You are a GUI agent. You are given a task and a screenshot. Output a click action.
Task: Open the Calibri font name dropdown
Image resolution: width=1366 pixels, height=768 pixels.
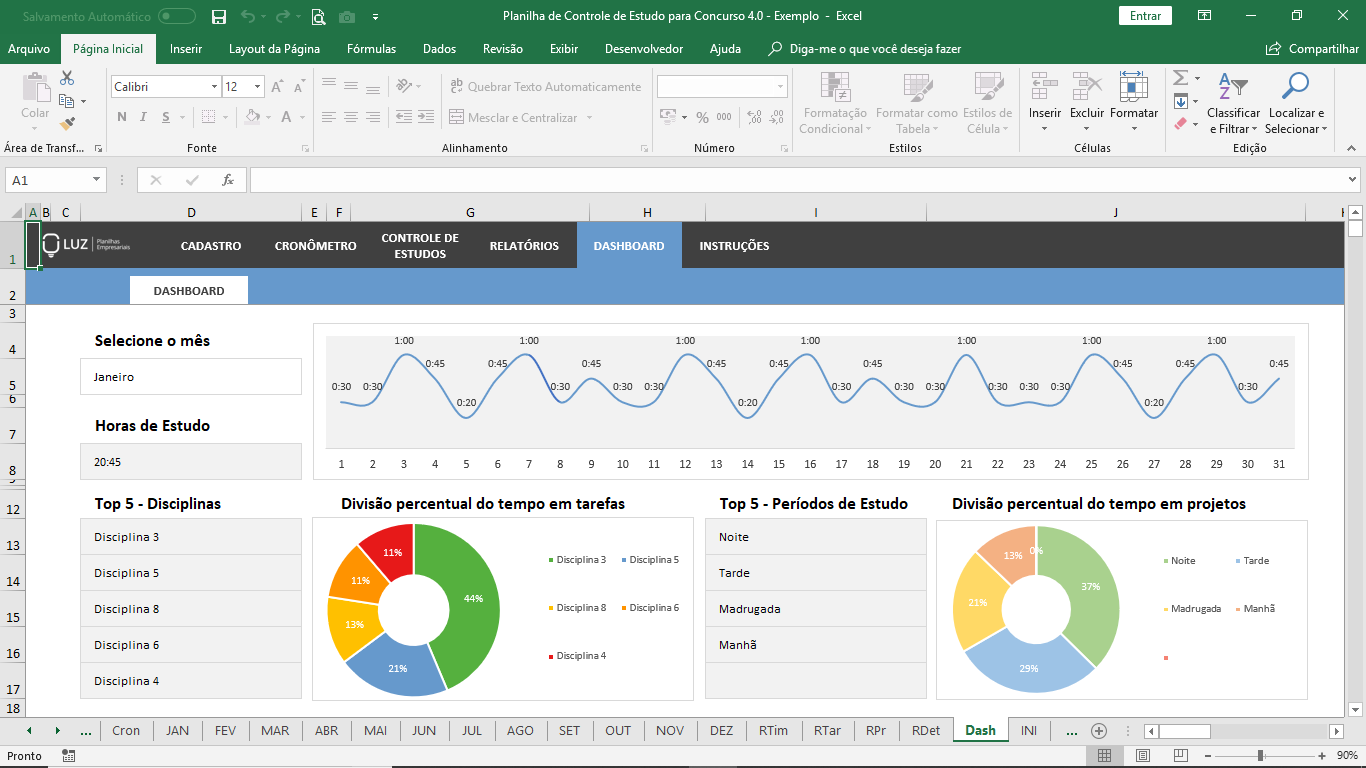pos(214,87)
